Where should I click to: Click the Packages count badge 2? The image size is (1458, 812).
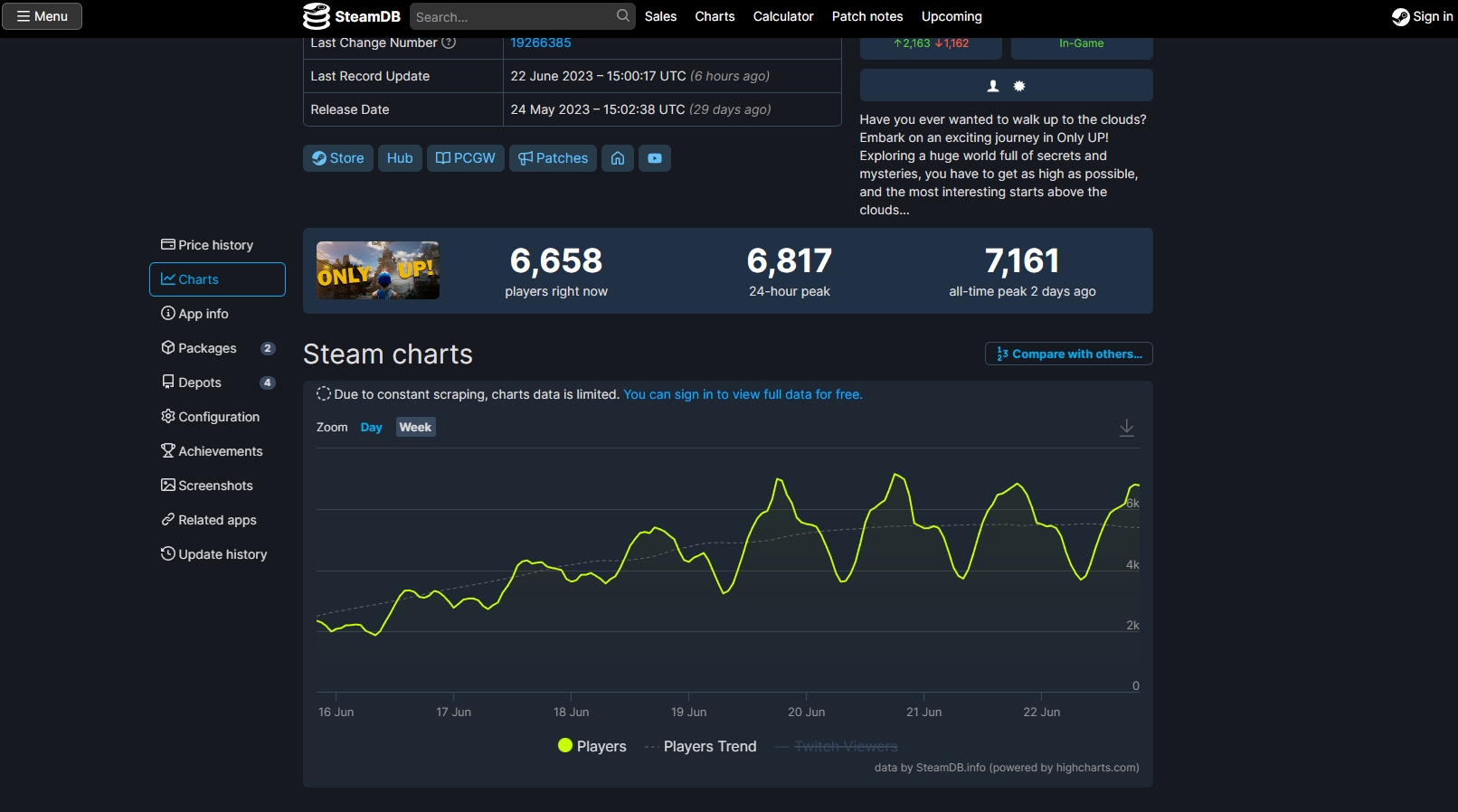[x=268, y=348]
